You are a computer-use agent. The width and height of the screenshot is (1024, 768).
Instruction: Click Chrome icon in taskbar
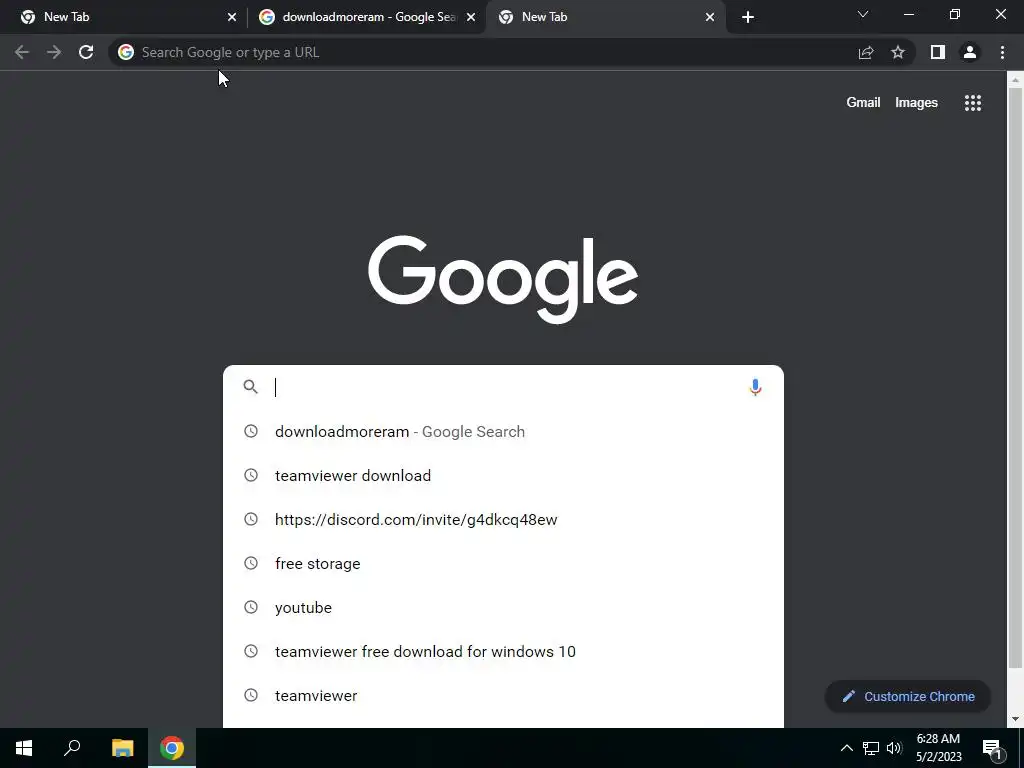click(172, 748)
